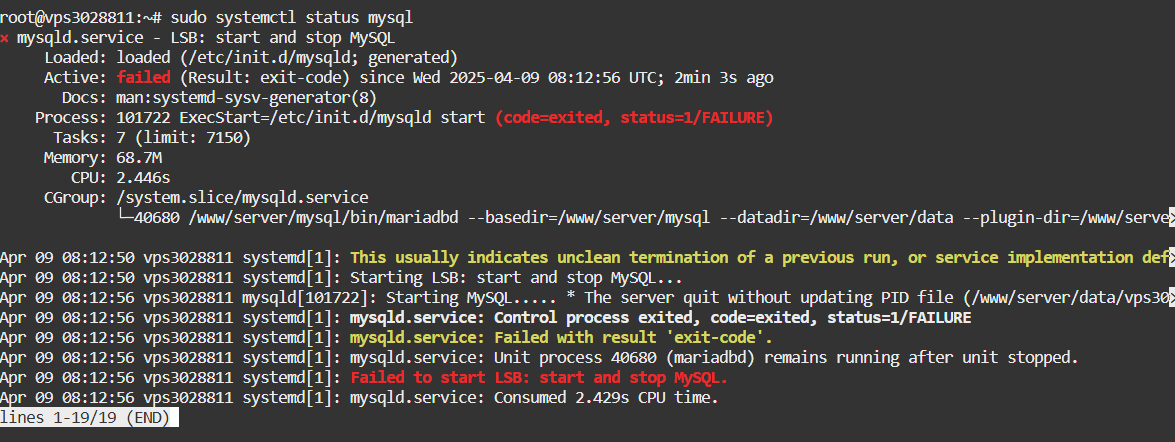Viewport: 1175px width, 442px height.
Task: Click the truncation arrow ending the yellow warning line
Action: pyautogui.click(x=1170, y=257)
